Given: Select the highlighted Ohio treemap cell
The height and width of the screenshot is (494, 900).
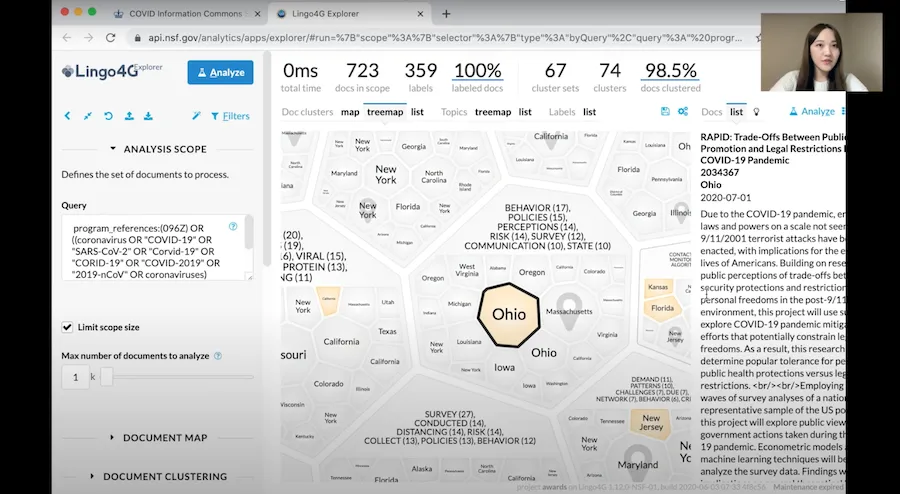Looking at the screenshot, I should coord(509,314).
